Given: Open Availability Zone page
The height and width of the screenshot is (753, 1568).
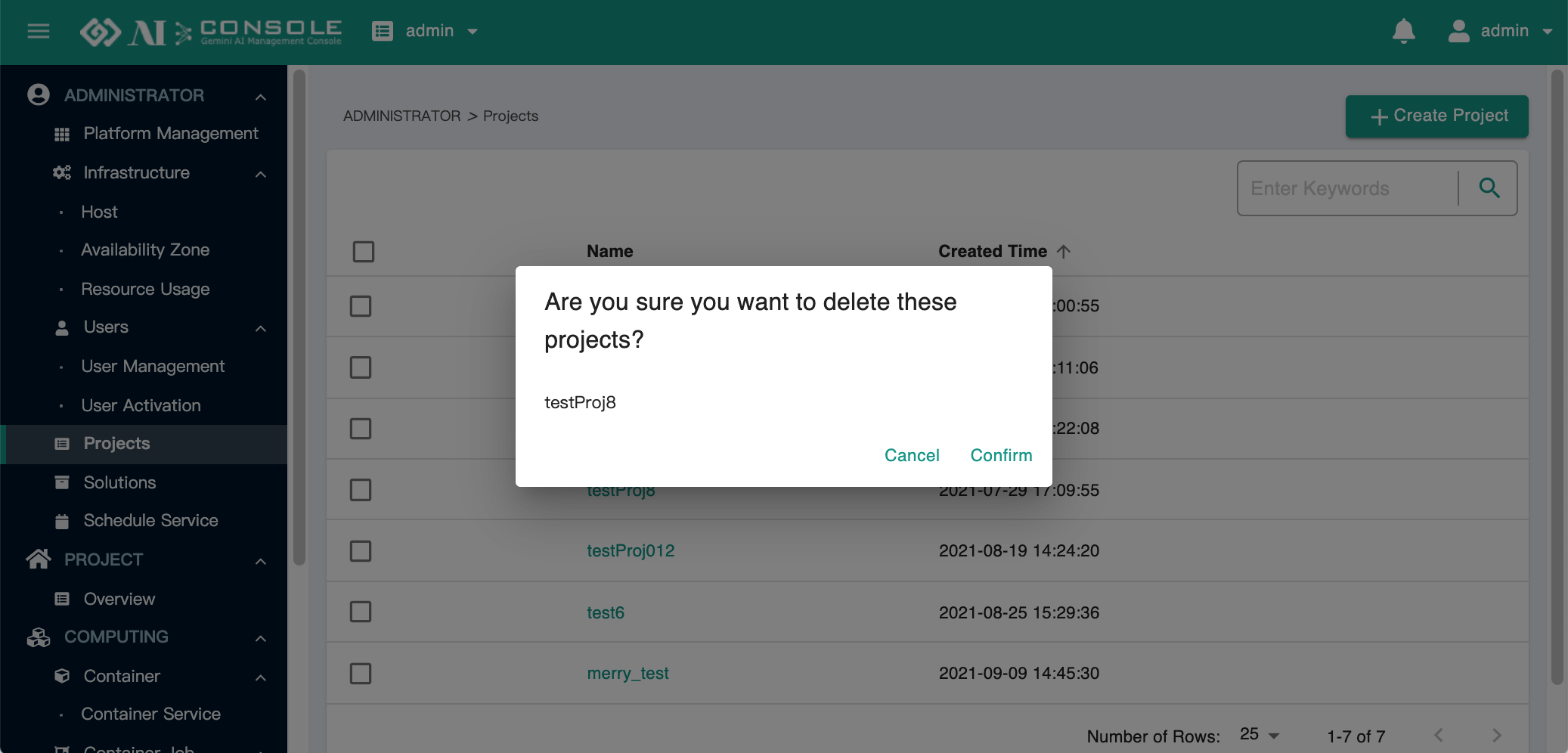Looking at the screenshot, I should 145,249.
